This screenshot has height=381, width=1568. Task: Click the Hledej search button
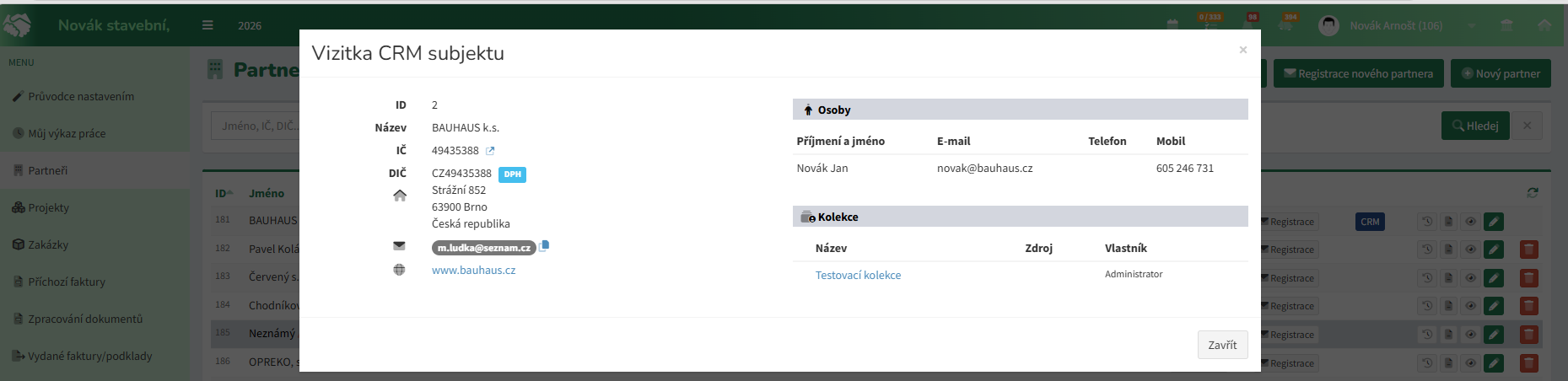tap(1475, 126)
